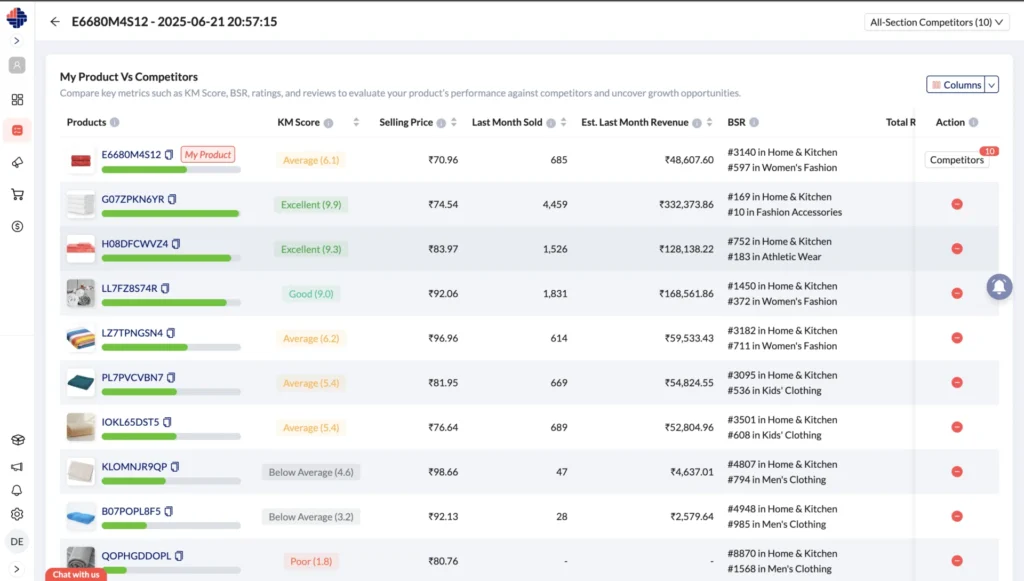Expand the sidebar with the bottom chevron
The width and height of the screenshot is (1024, 581).
pos(17,569)
